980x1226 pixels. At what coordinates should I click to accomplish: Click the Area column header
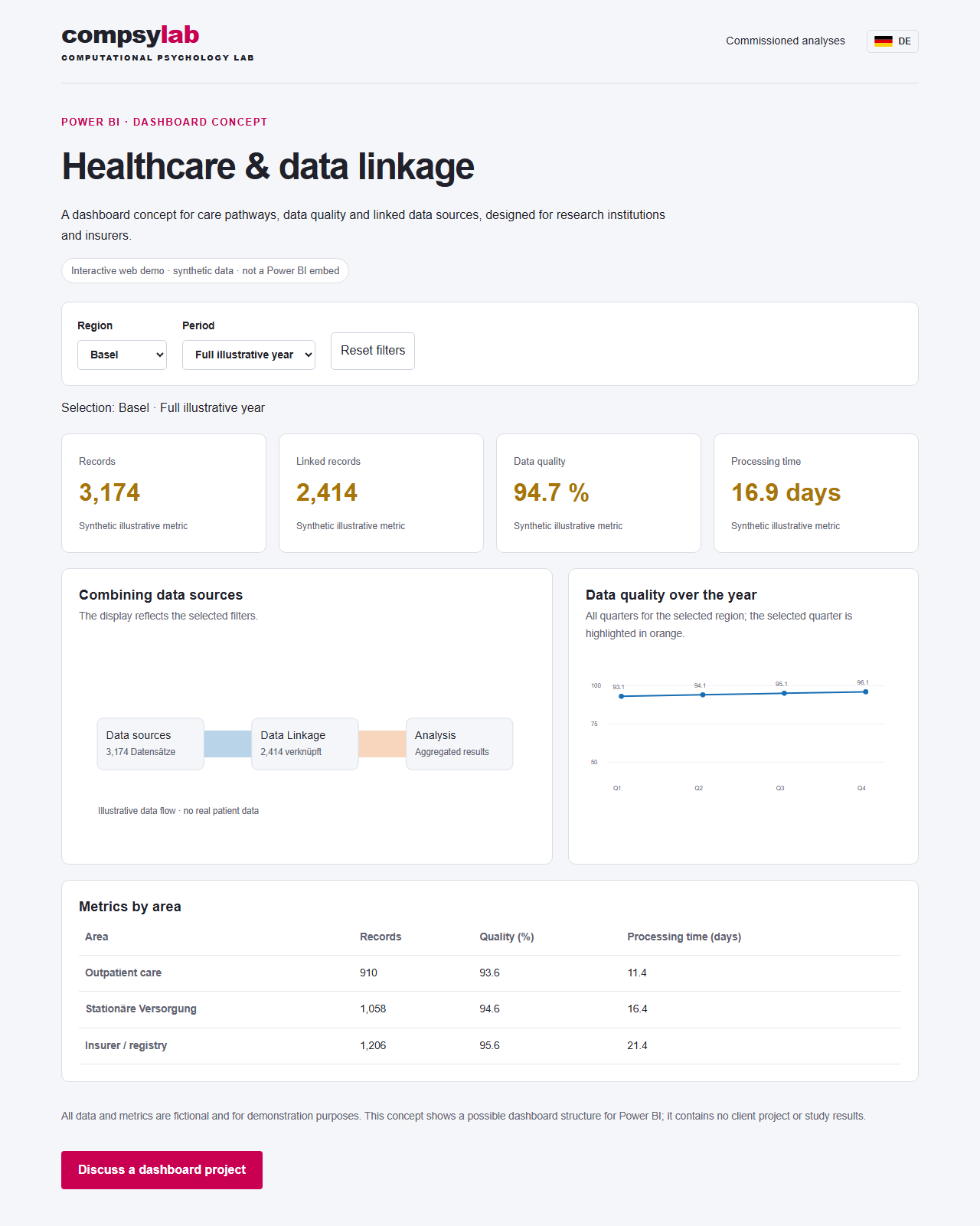tap(96, 937)
